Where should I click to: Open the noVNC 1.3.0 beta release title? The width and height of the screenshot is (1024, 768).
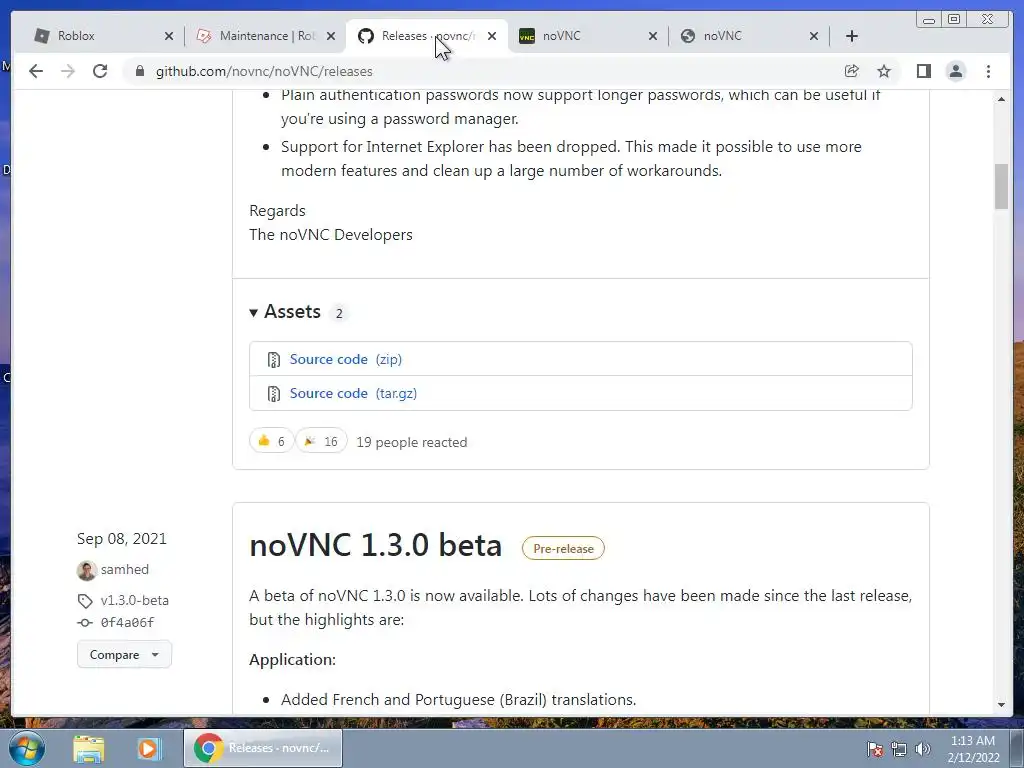tap(376, 545)
